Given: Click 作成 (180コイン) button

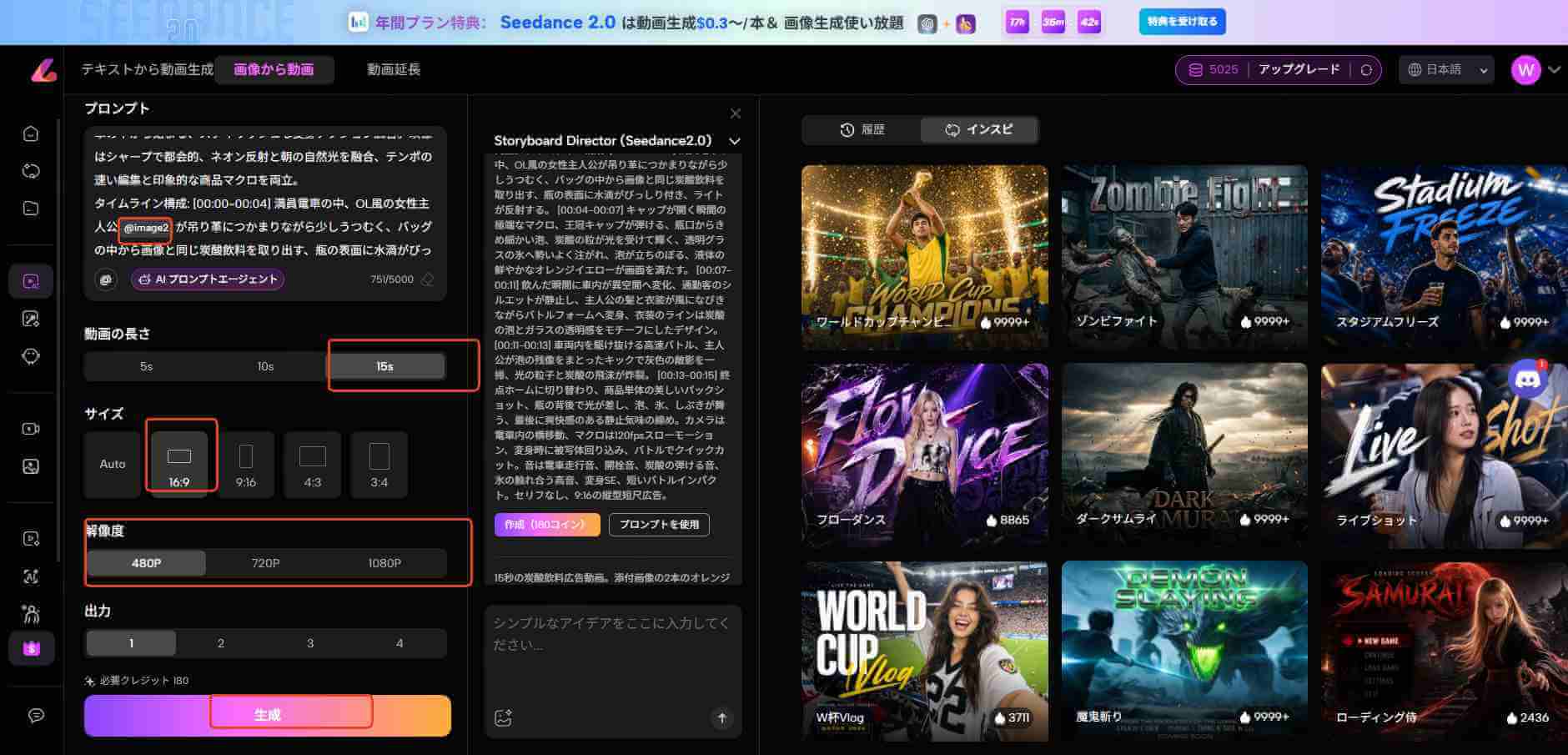Looking at the screenshot, I should [x=547, y=524].
